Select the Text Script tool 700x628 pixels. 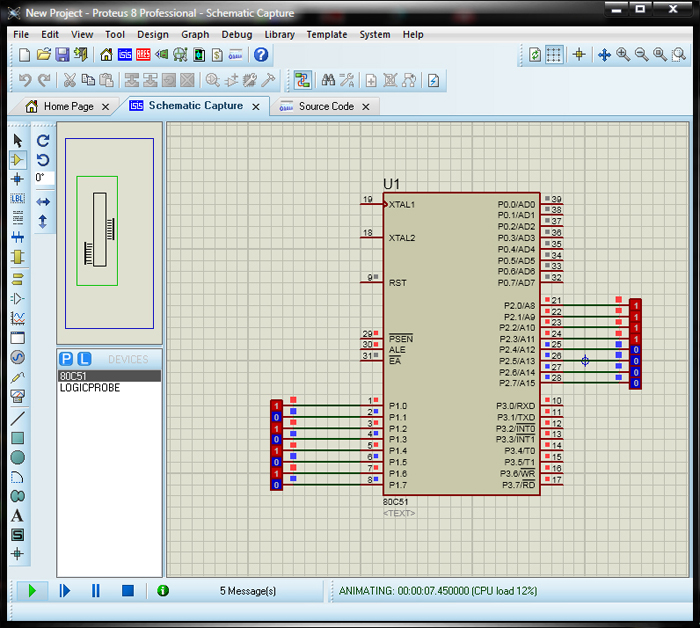click(17, 218)
